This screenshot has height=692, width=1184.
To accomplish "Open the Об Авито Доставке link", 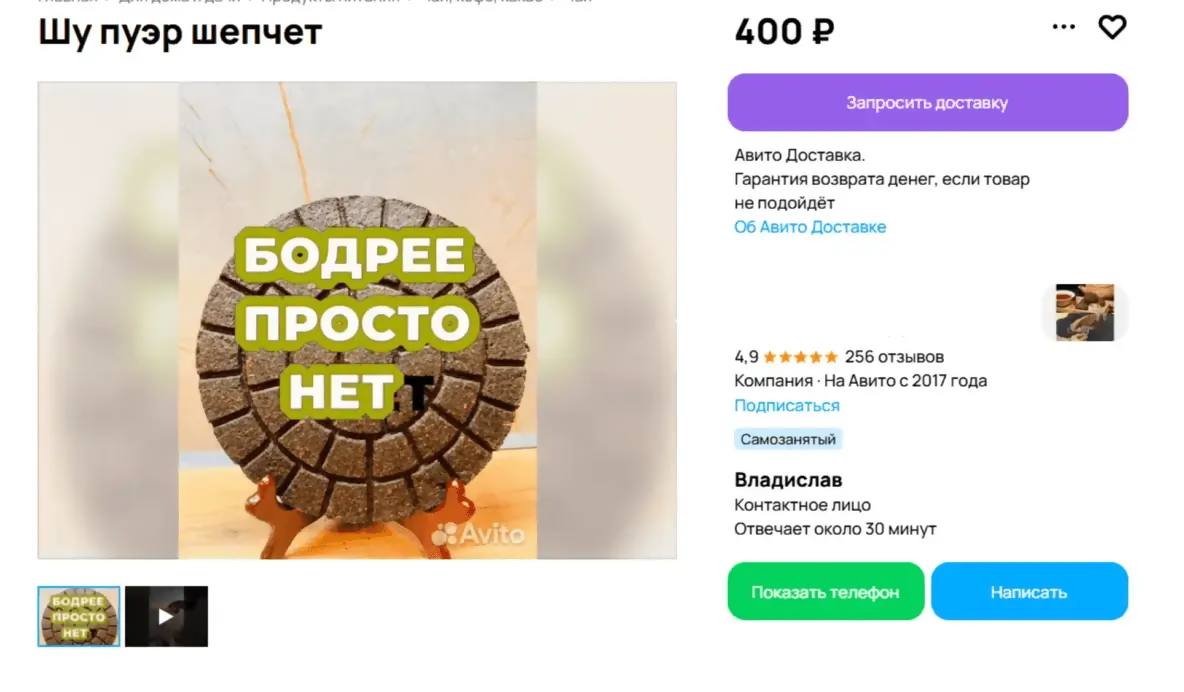I will pyautogui.click(x=810, y=227).
